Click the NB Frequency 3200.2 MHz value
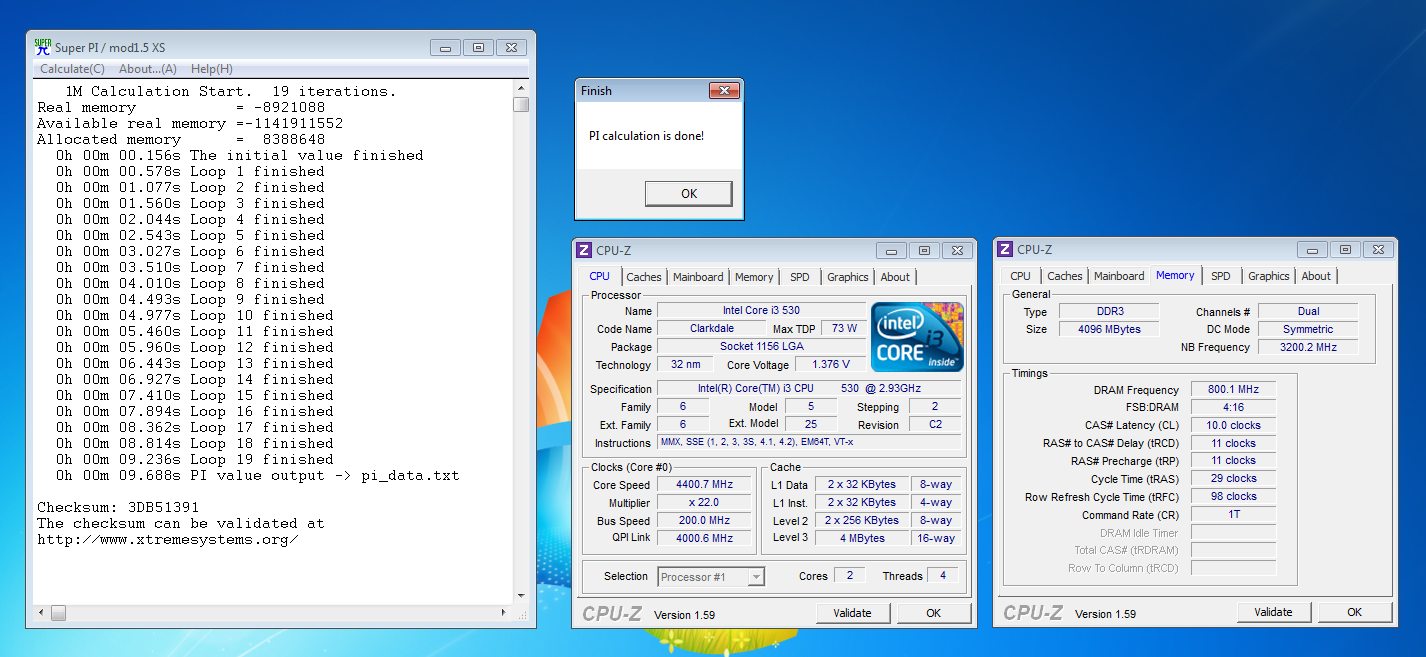 pos(1308,348)
